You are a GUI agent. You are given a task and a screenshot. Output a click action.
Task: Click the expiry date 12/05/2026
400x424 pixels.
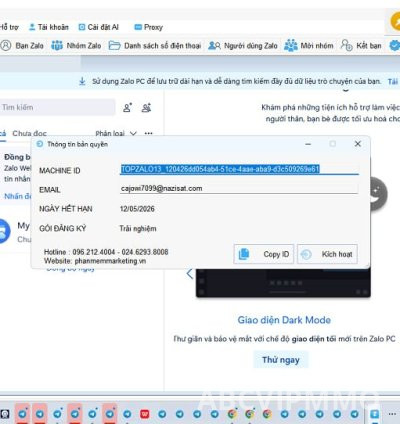(x=137, y=209)
